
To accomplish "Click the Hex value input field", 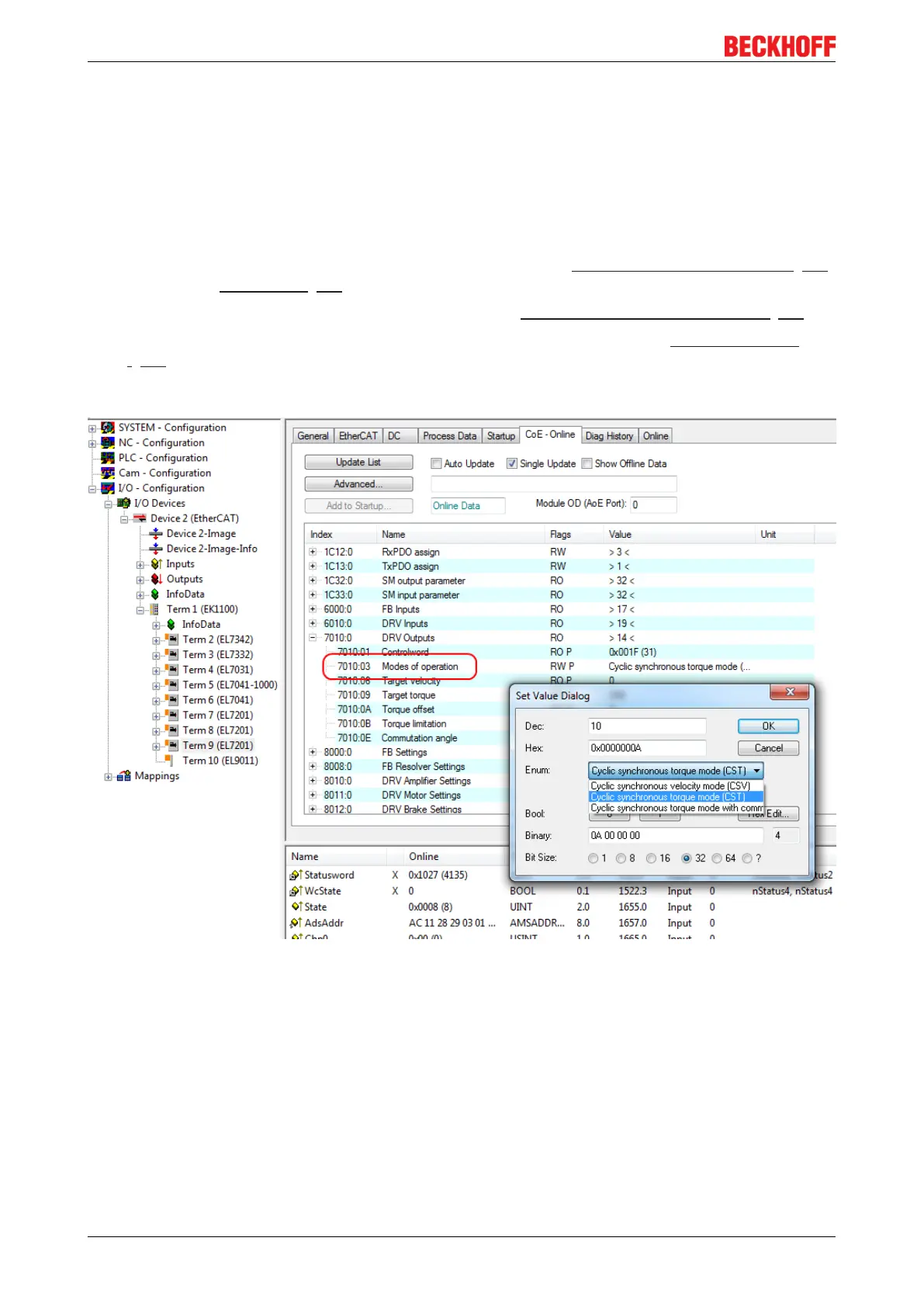I will [648, 748].
